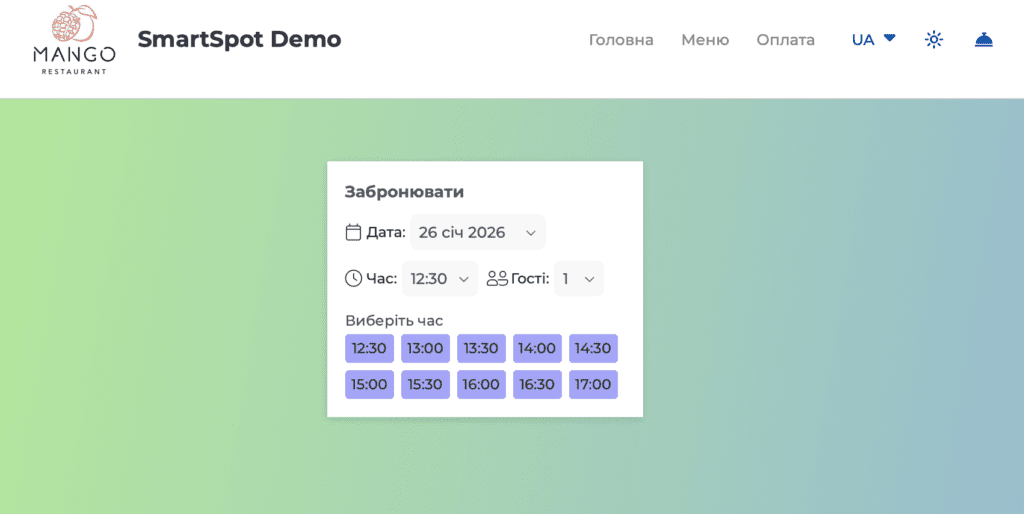Open the Оплата nav item
Viewport: 1024px width, 514px height.
(x=786, y=40)
